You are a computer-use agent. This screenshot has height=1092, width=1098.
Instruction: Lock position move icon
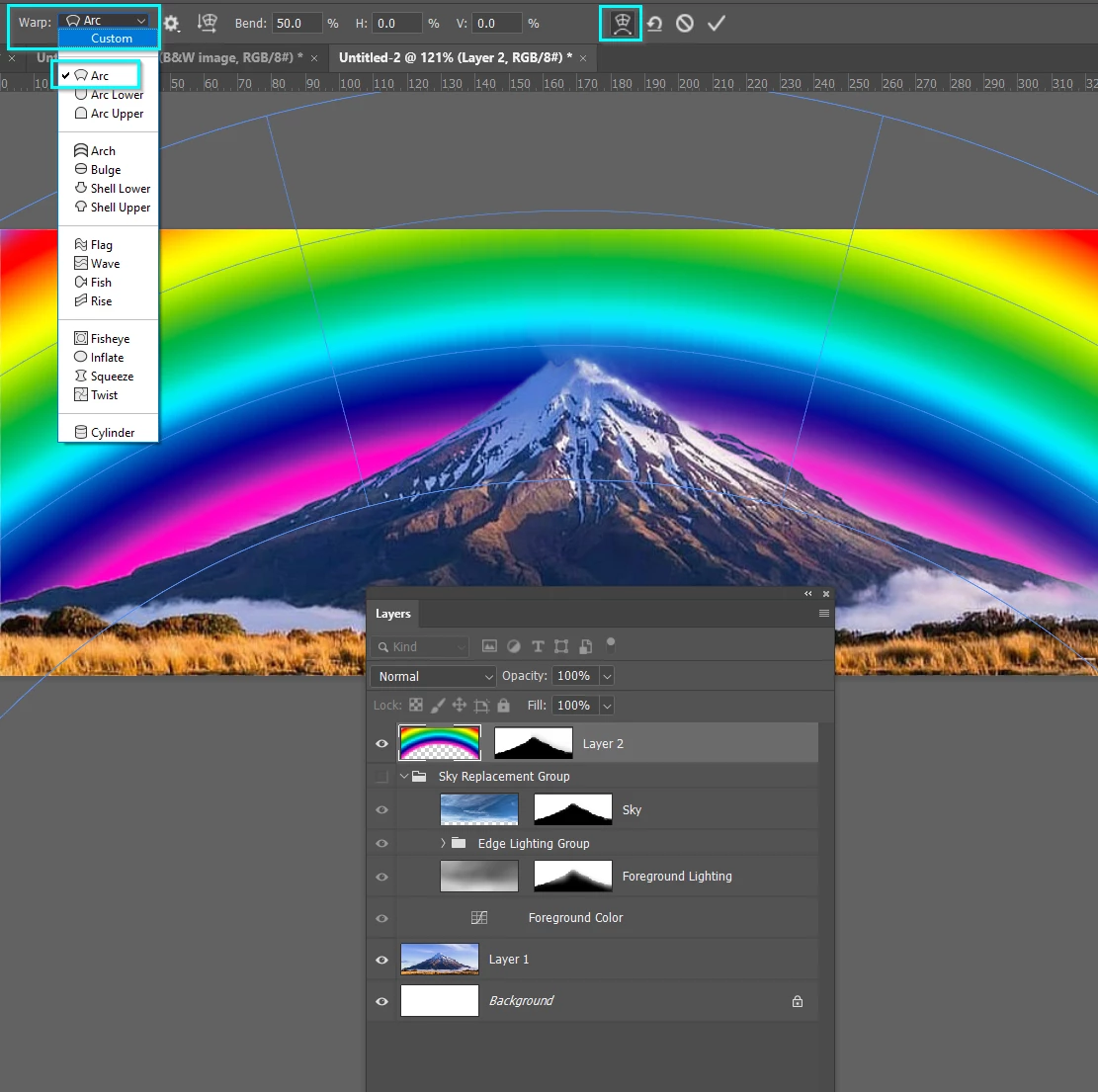[x=460, y=705]
